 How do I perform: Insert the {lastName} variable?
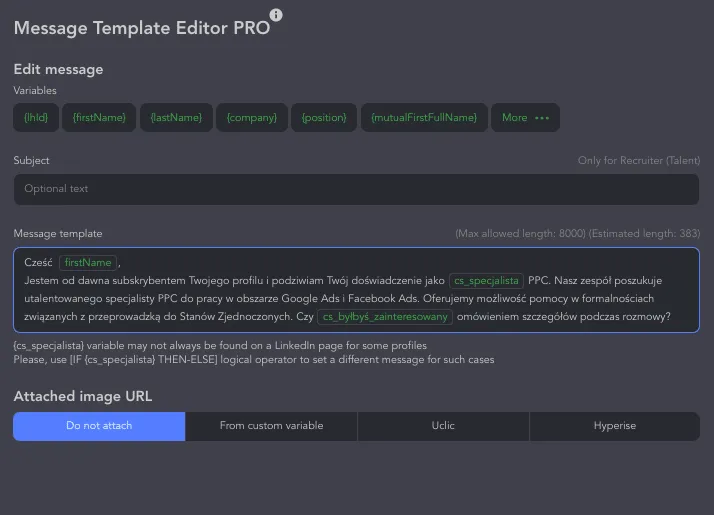pos(176,117)
